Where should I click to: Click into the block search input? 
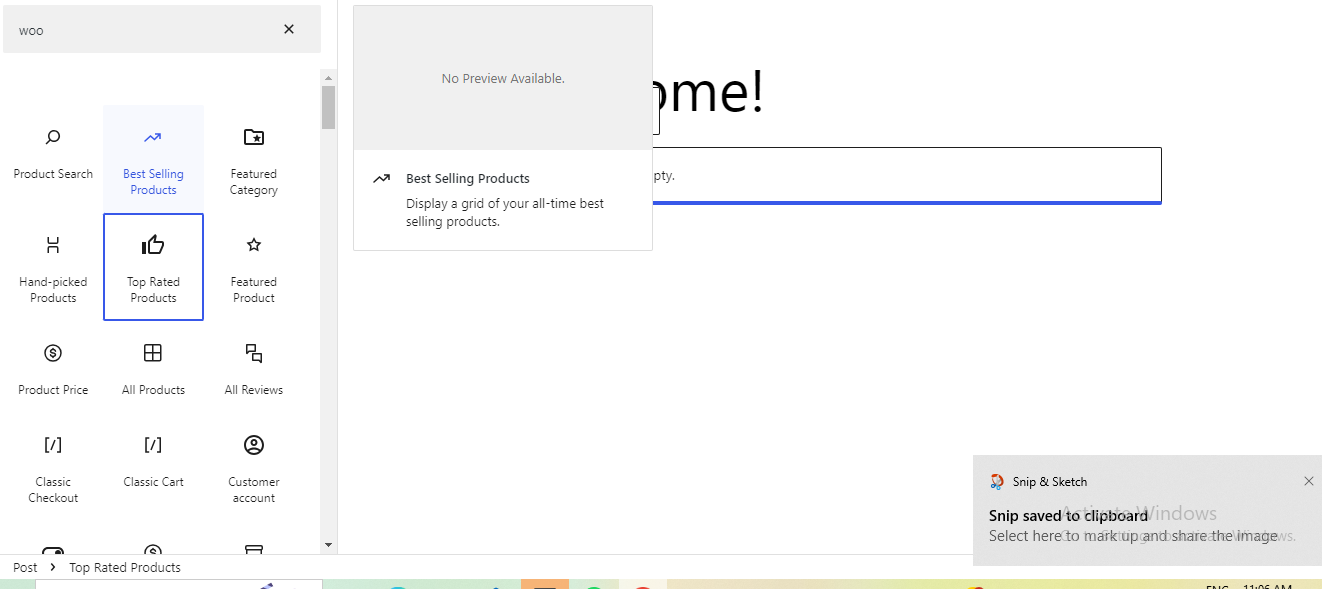click(140, 30)
